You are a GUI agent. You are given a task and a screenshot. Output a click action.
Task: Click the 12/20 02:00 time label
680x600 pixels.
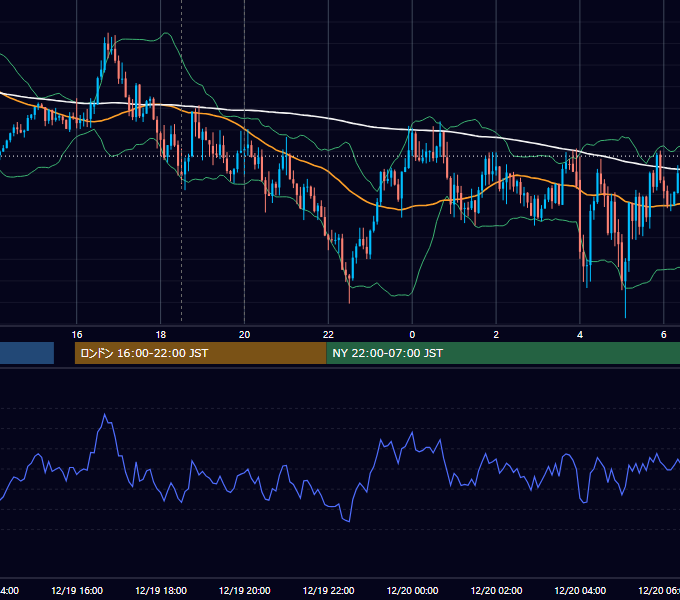tap(497, 590)
